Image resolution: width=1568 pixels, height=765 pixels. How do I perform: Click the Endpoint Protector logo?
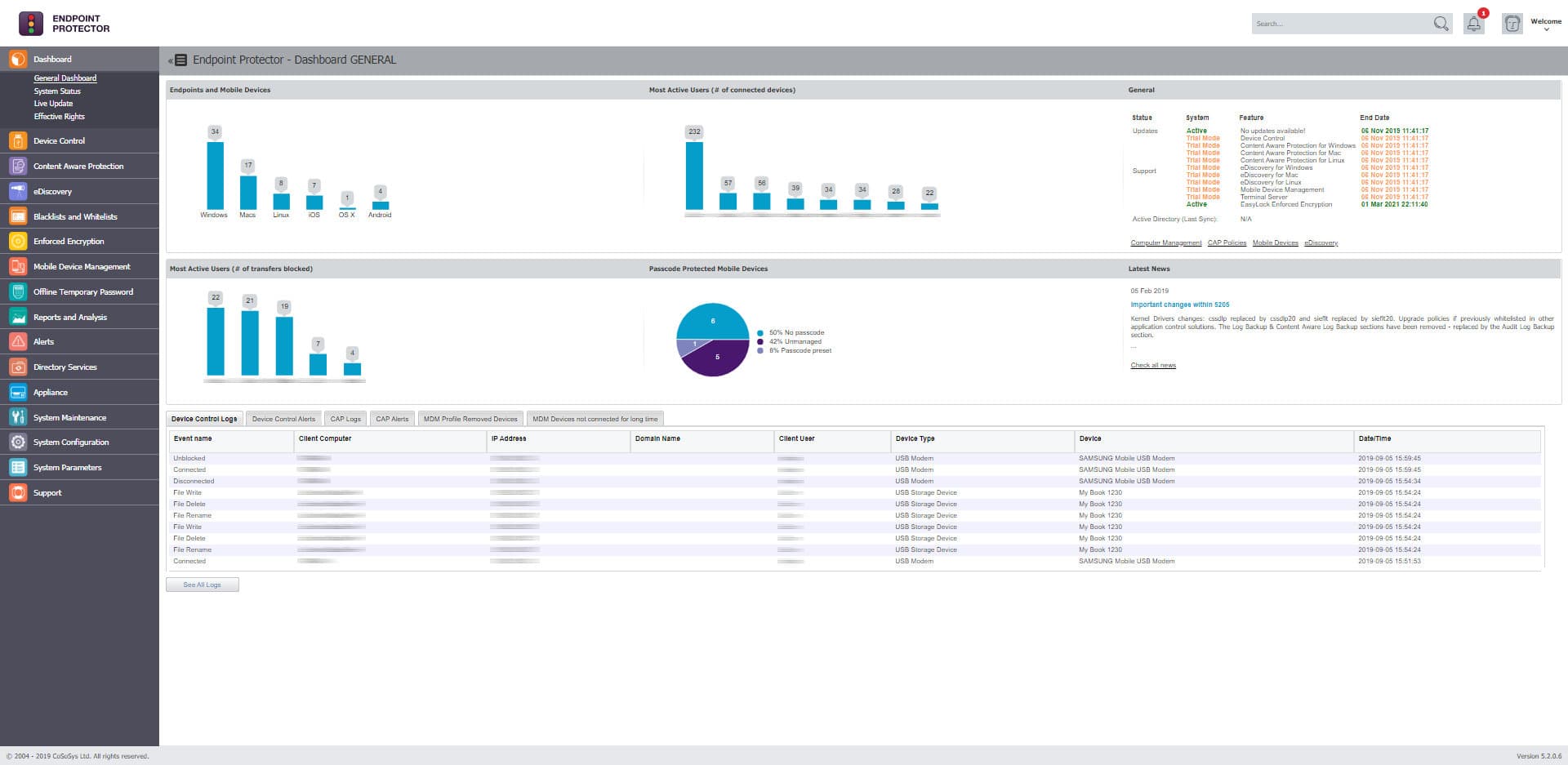click(65, 24)
